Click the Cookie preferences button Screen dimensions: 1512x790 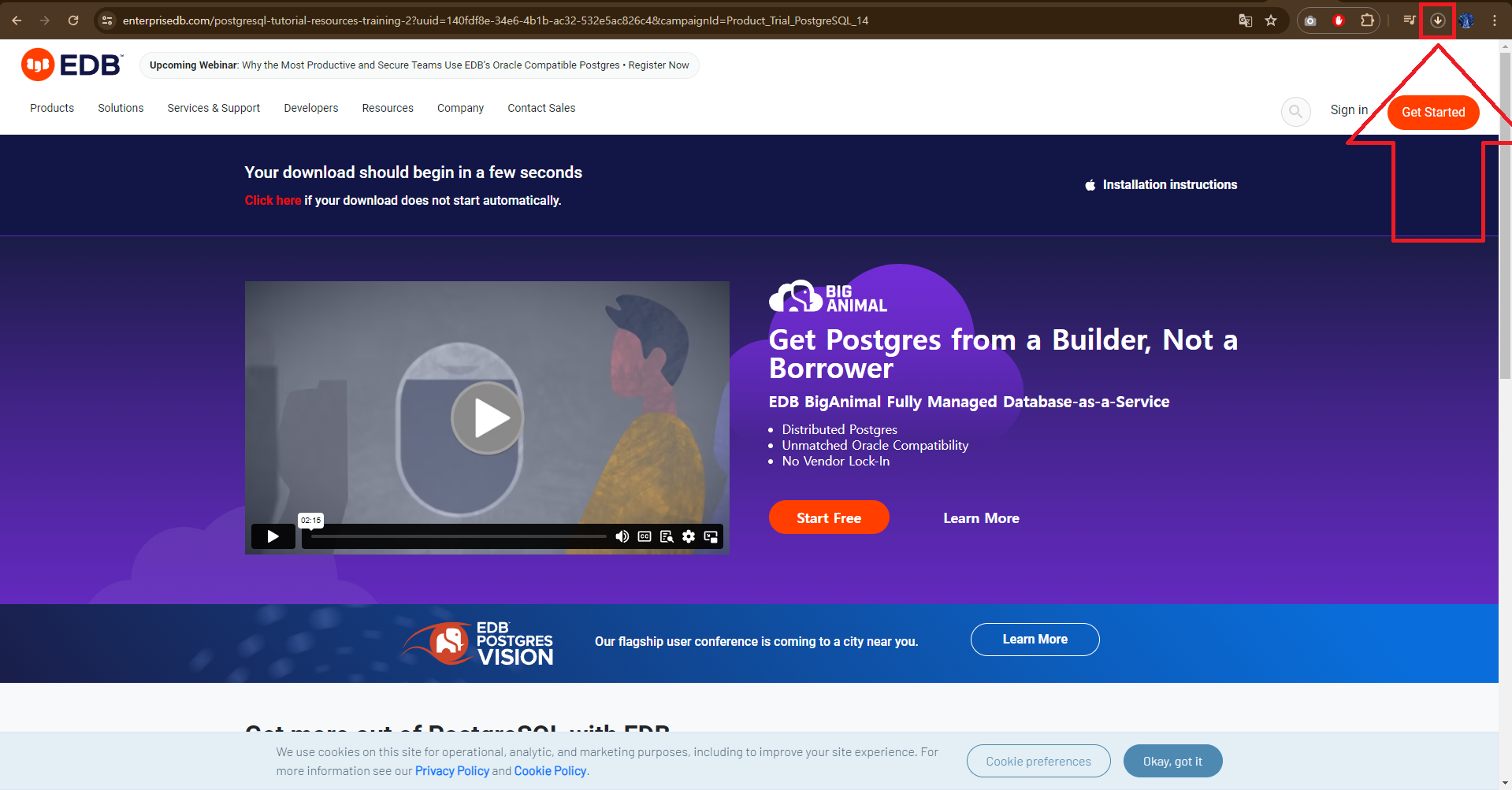pyautogui.click(x=1038, y=761)
